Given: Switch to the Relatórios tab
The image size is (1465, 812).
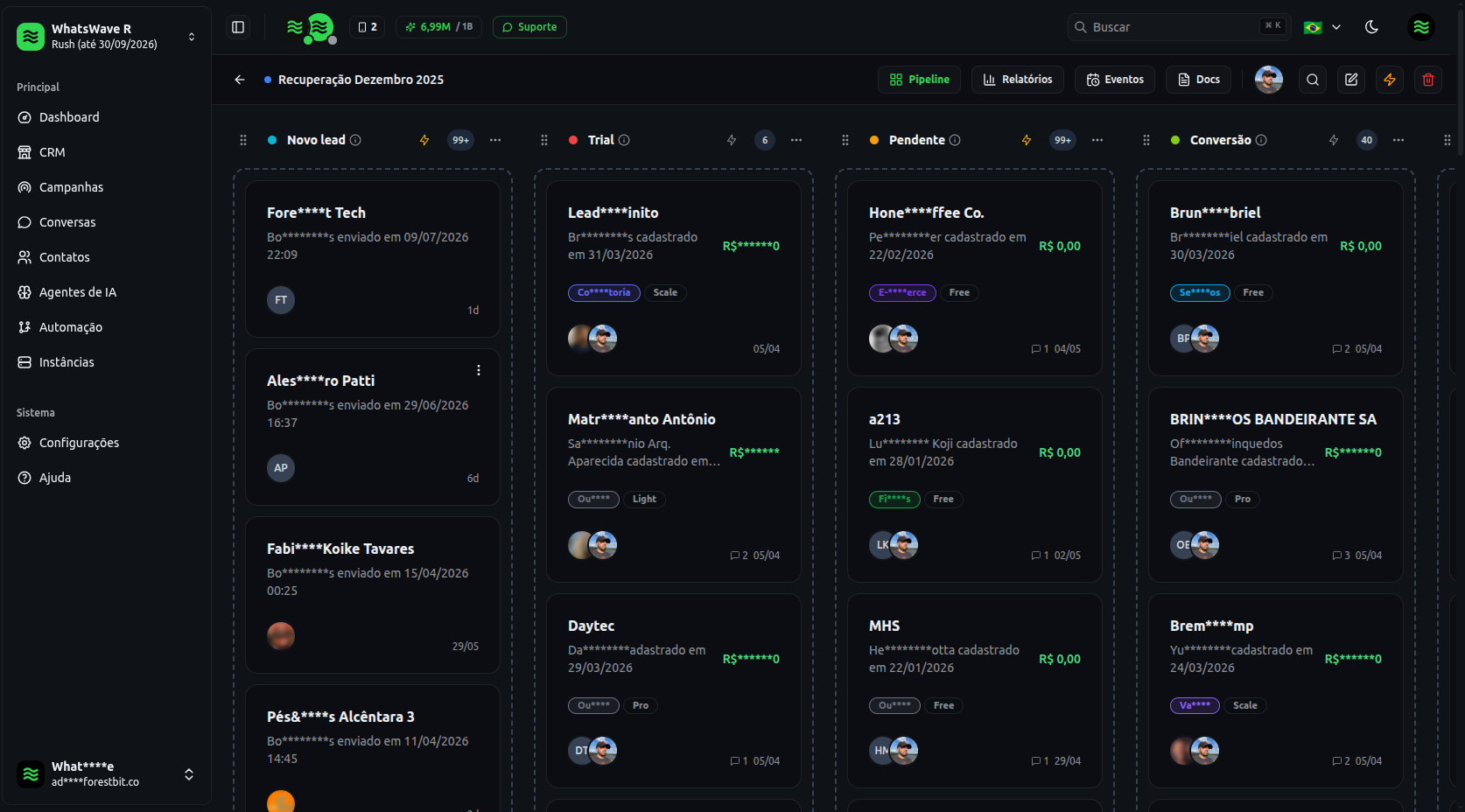Looking at the screenshot, I should (x=1018, y=80).
